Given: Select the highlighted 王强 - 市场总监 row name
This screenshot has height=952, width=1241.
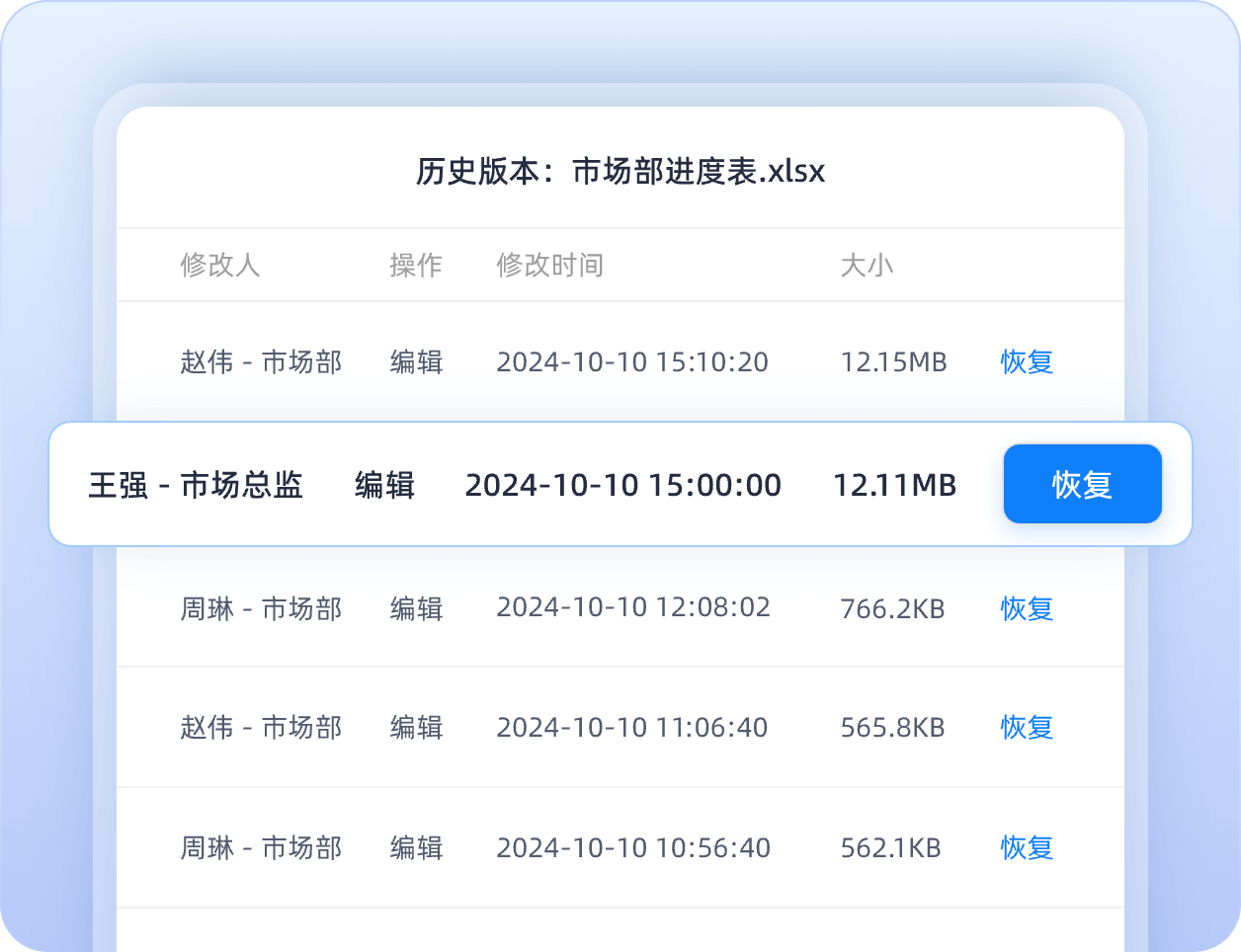Looking at the screenshot, I should [x=196, y=485].
